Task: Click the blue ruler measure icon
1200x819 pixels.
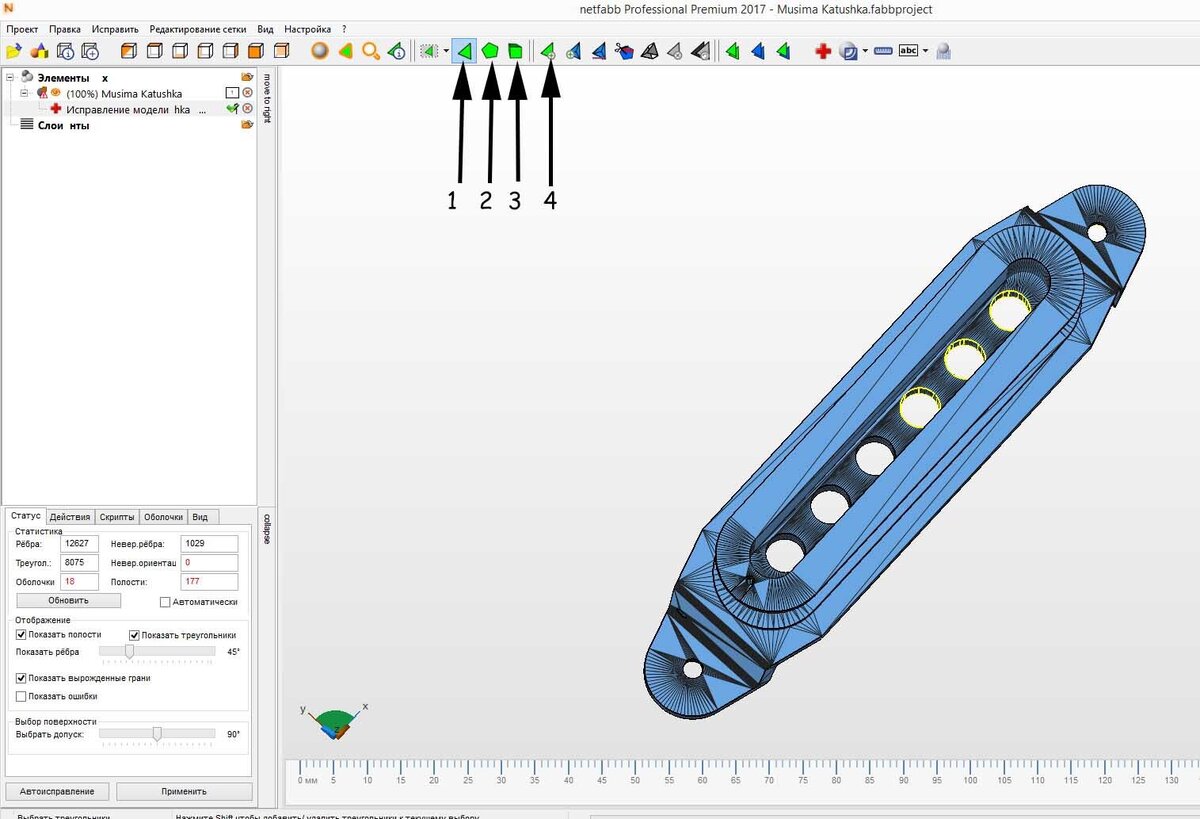Action: click(x=883, y=51)
